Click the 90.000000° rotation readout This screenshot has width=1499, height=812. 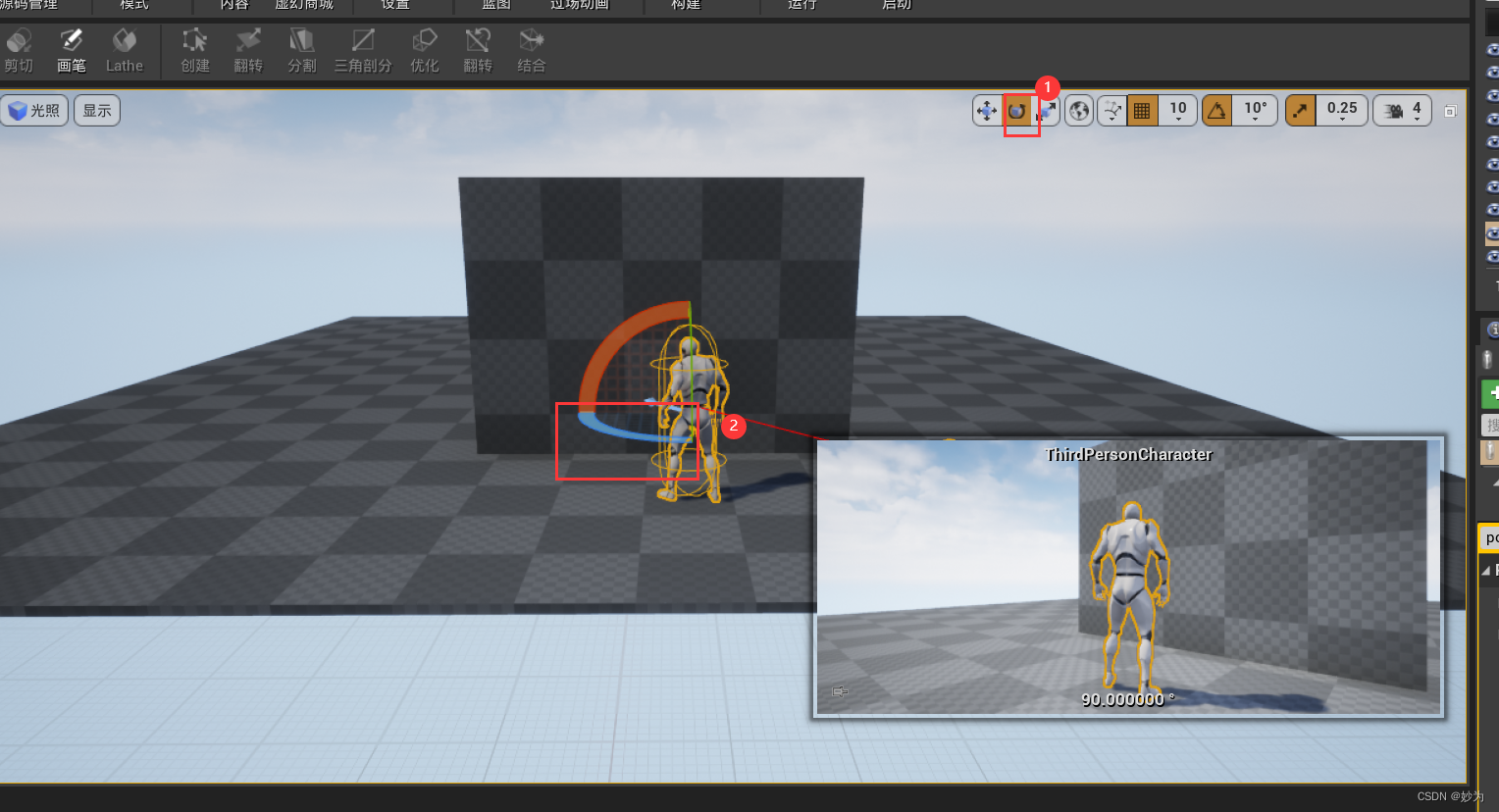pyautogui.click(x=1127, y=699)
